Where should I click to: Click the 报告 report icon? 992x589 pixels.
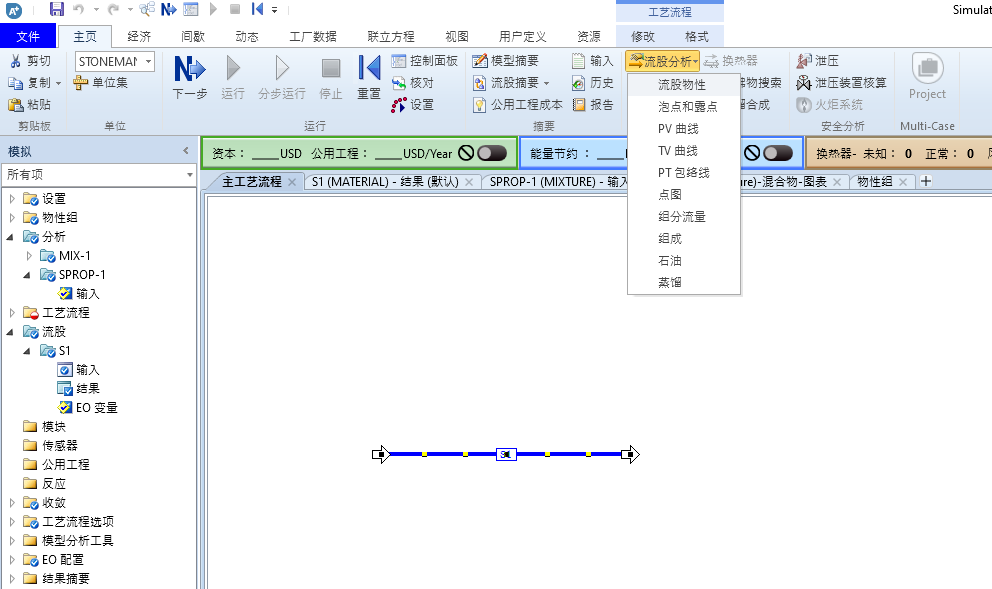[x=579, y=105]
